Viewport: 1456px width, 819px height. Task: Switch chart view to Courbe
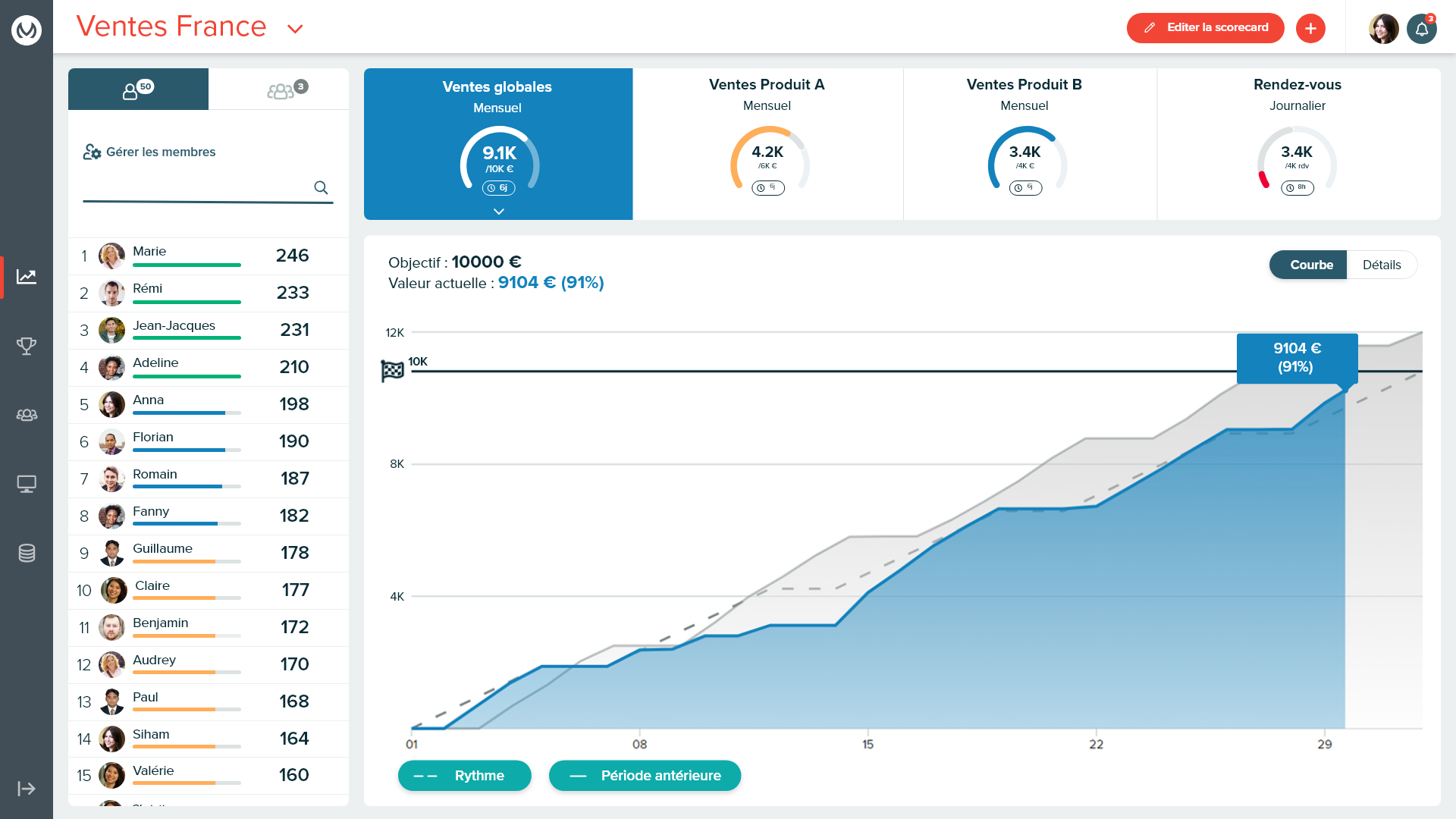click(1308, 265)
